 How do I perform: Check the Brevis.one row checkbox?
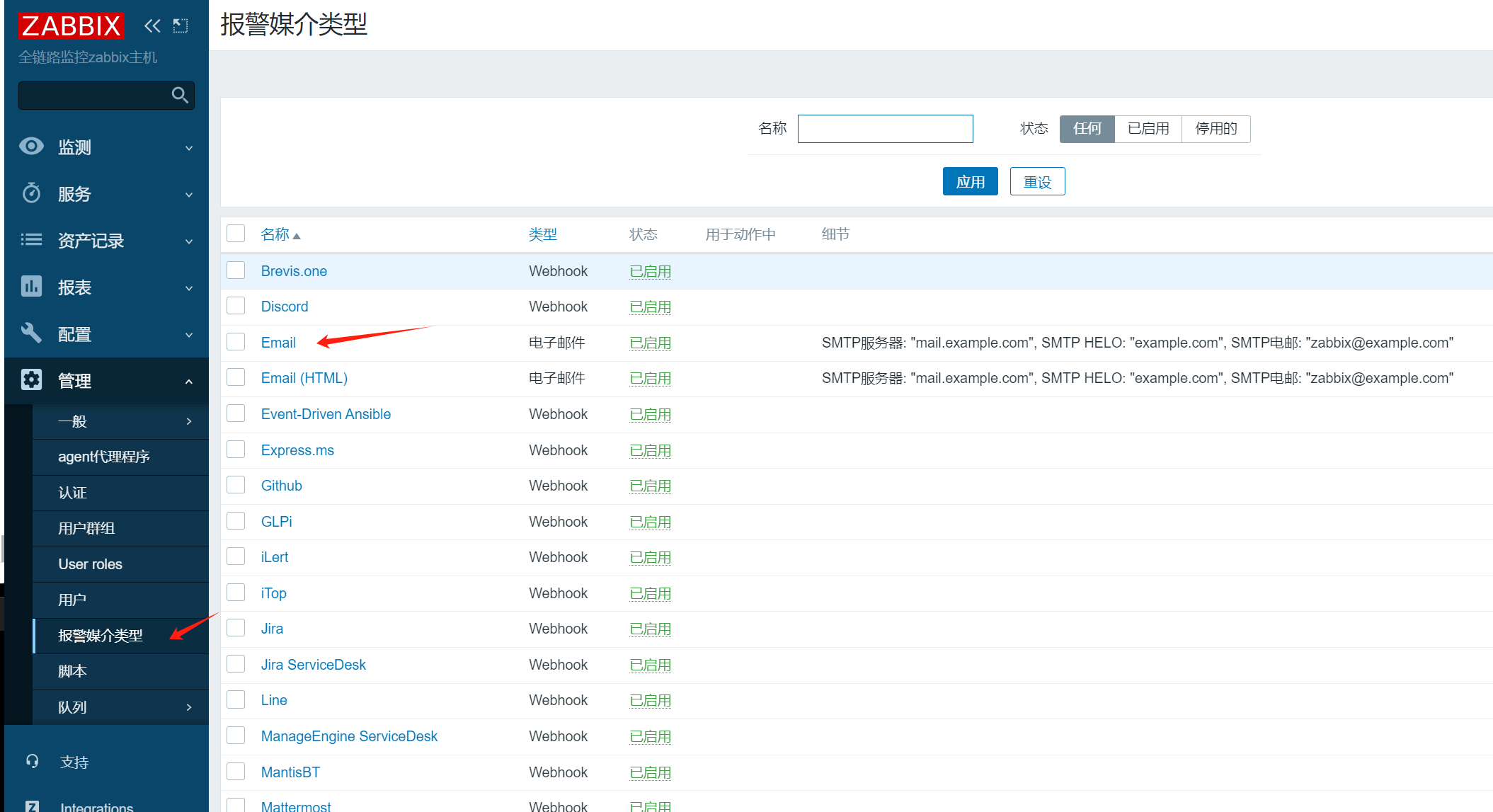click(x=236, y=270)
